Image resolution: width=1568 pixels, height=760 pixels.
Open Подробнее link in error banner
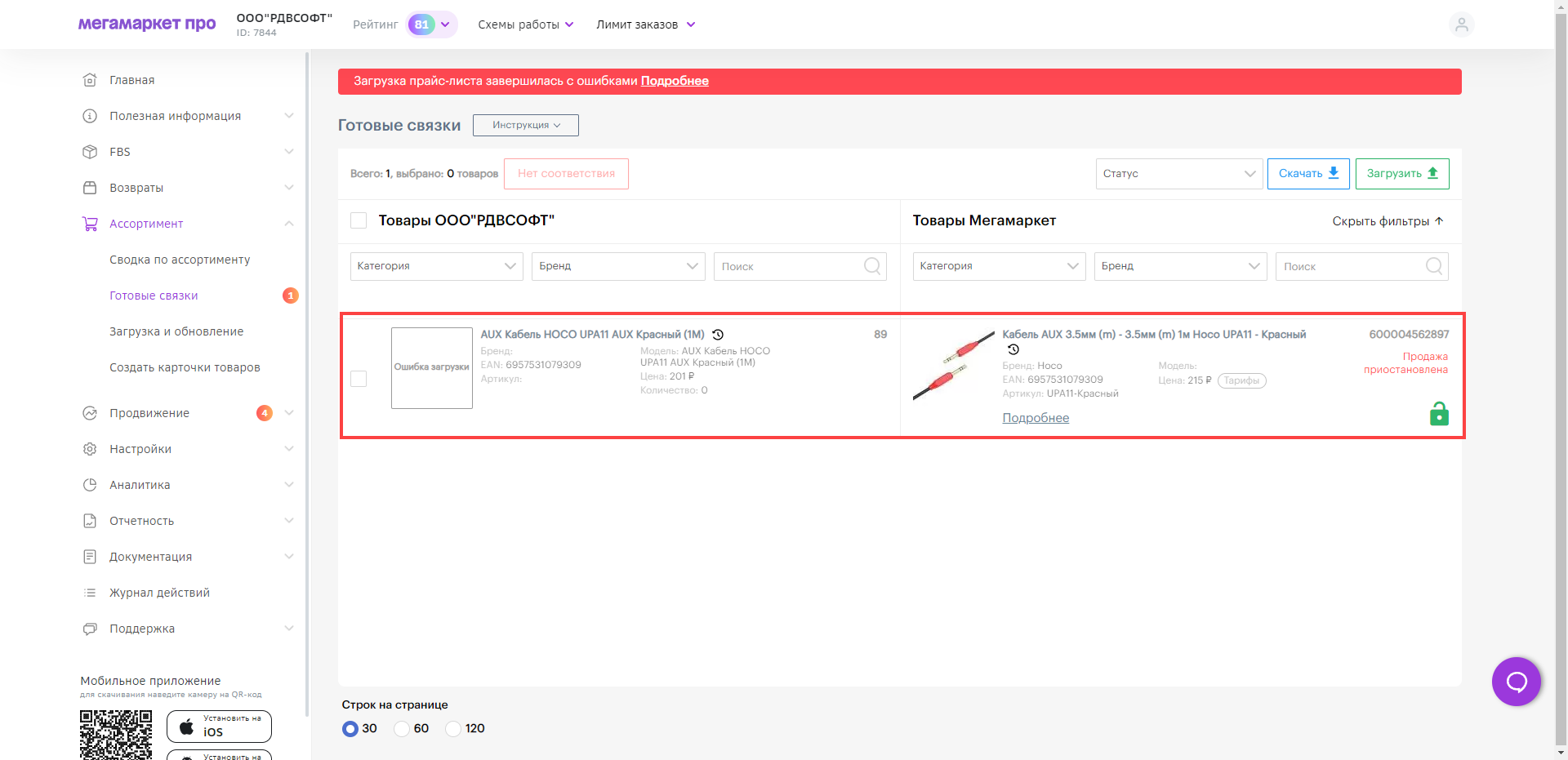click(675, 81)
